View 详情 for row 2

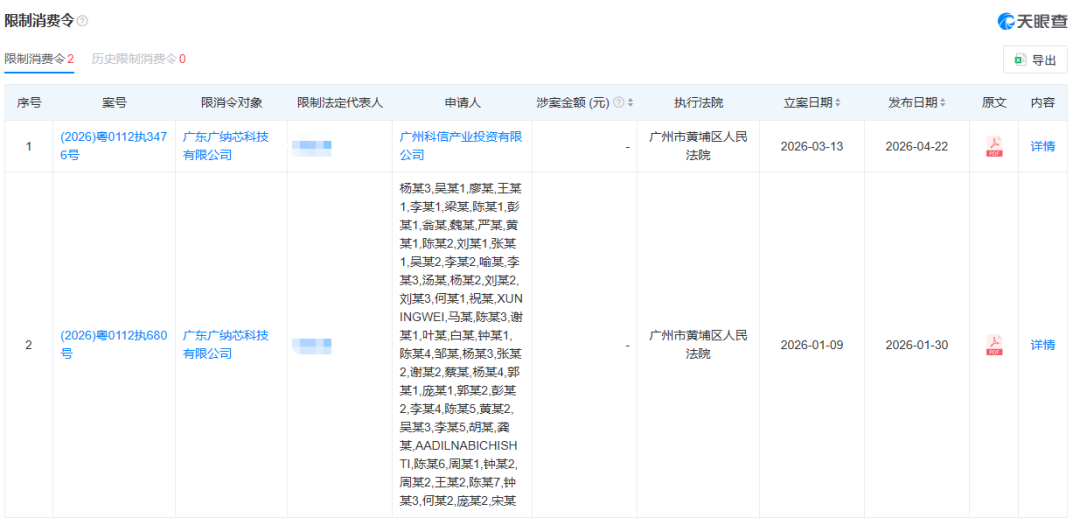1042,345
